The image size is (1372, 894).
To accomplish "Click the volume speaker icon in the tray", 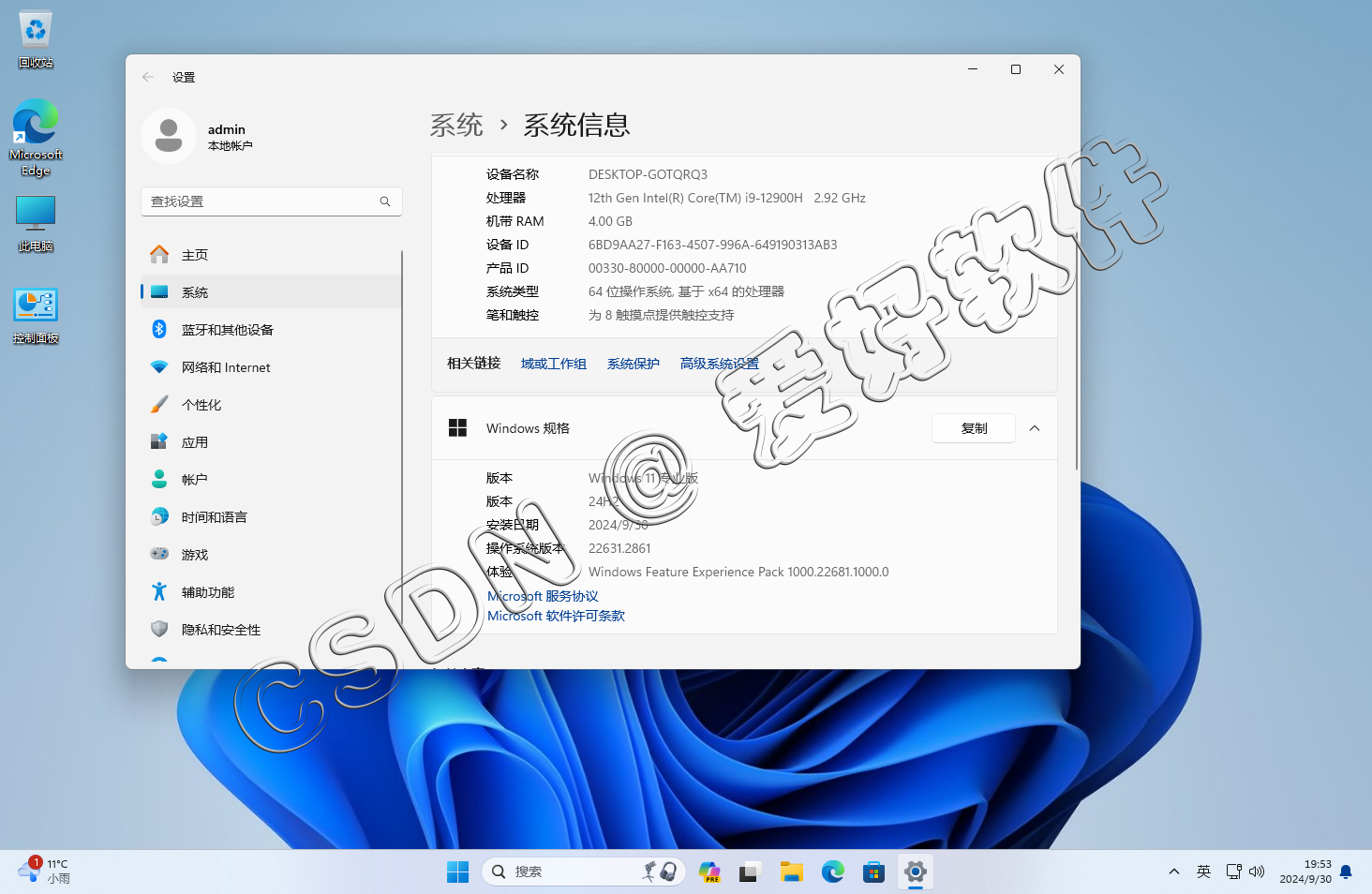I will (1257, 872).
